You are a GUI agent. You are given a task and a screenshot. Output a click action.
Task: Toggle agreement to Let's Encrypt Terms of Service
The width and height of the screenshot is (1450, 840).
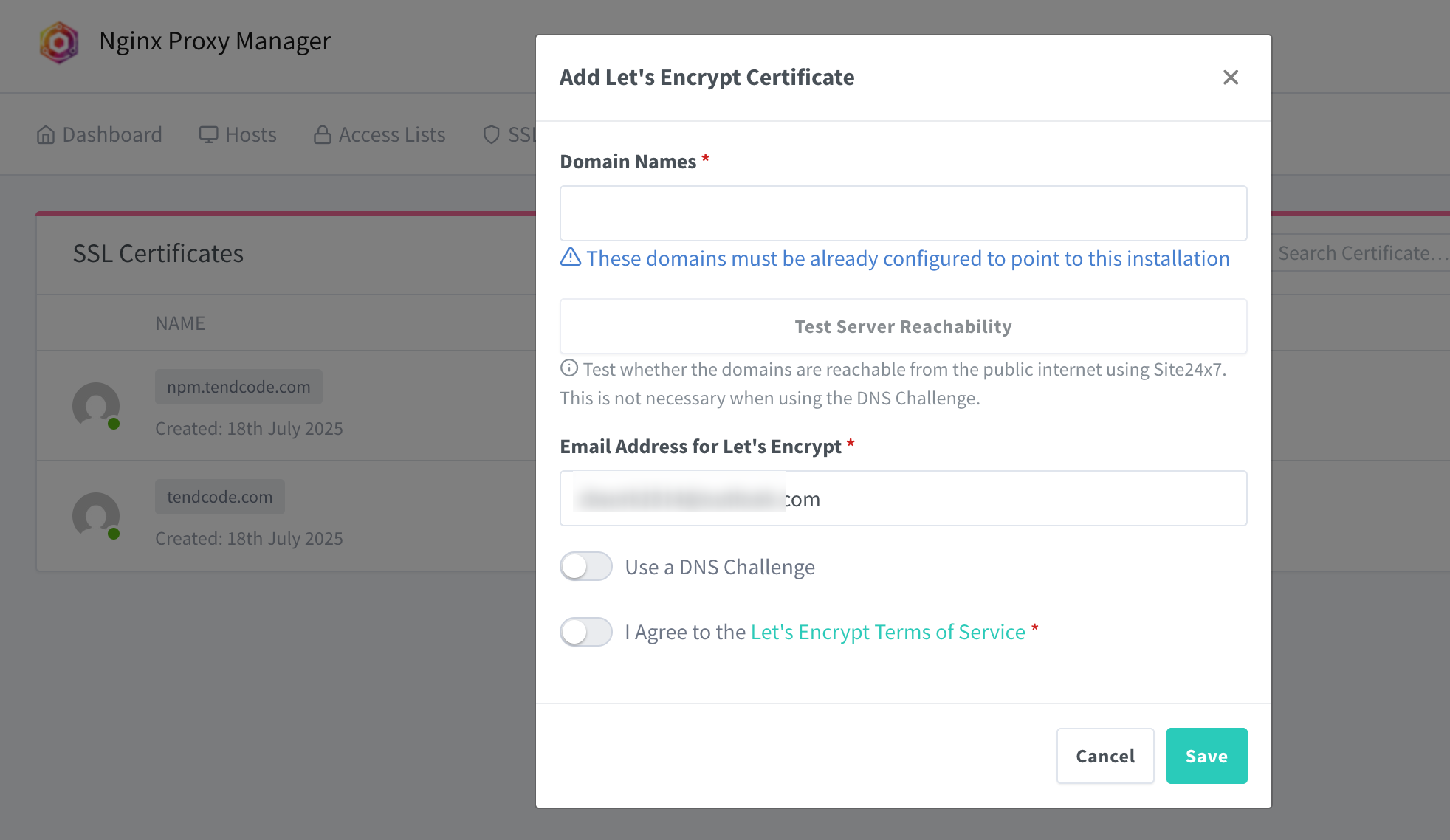pos(585,632)
